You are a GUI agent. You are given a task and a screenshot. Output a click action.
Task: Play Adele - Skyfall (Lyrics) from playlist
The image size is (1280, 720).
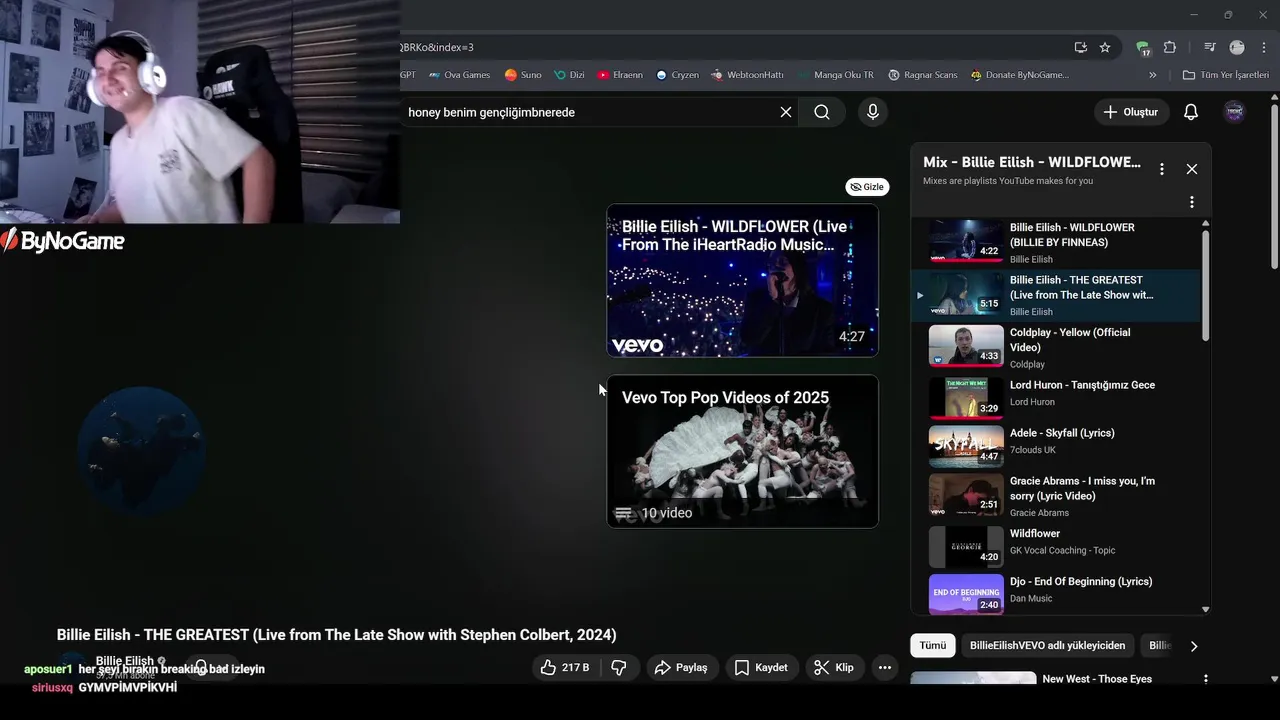pyautogui.click(x=1055, y=445)
